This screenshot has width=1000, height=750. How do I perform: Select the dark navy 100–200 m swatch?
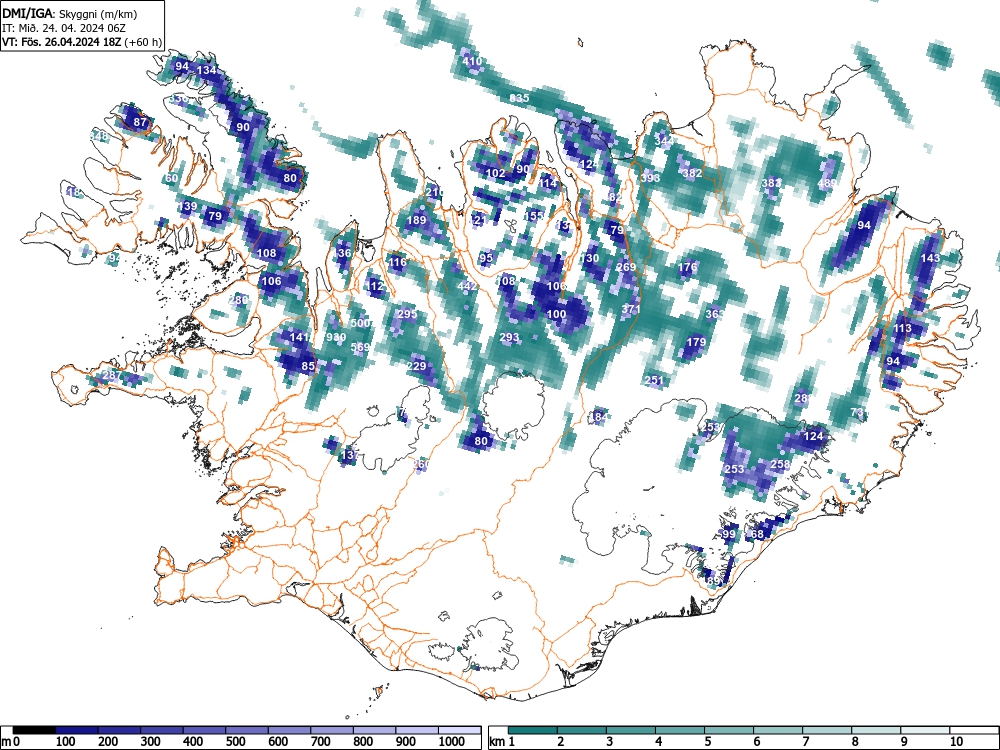click(77, 730)
